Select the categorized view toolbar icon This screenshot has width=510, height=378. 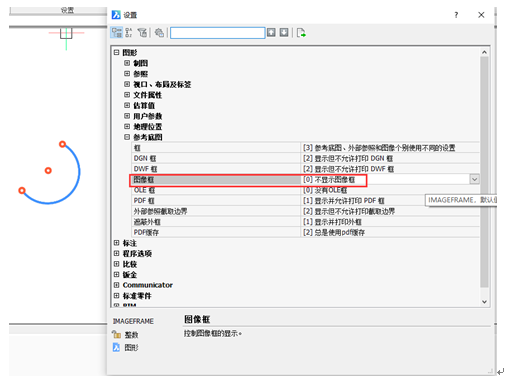[117, 33]
